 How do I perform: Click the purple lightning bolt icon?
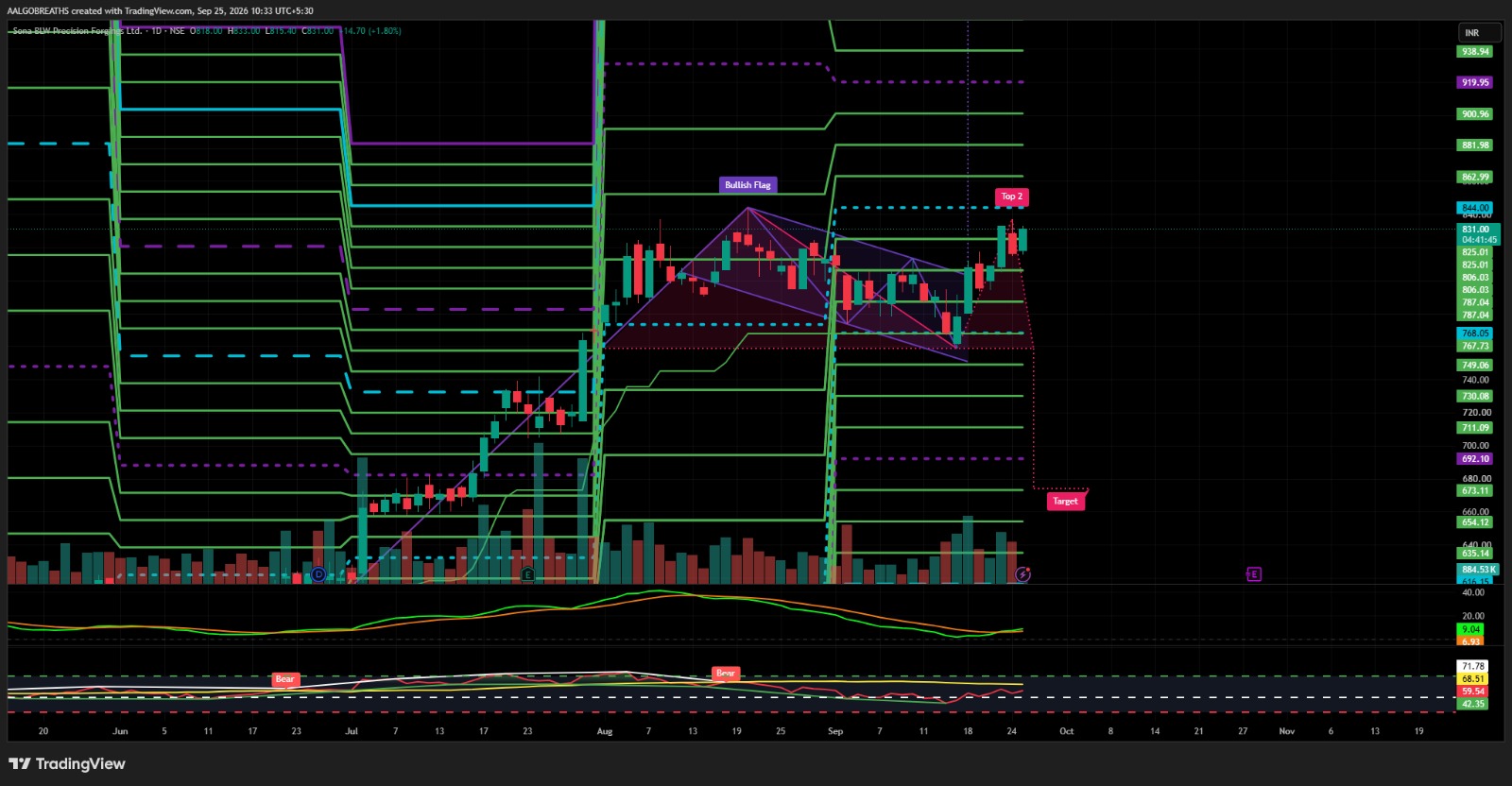(x=1022, y=574)
